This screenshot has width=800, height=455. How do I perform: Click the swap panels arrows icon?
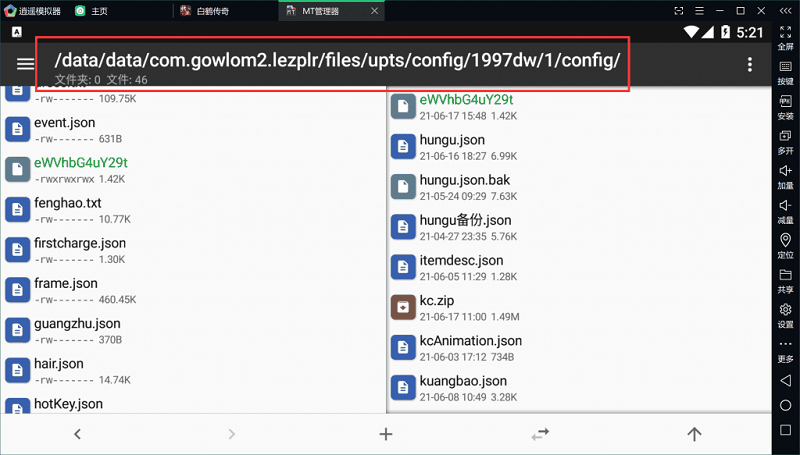point(540,434)
